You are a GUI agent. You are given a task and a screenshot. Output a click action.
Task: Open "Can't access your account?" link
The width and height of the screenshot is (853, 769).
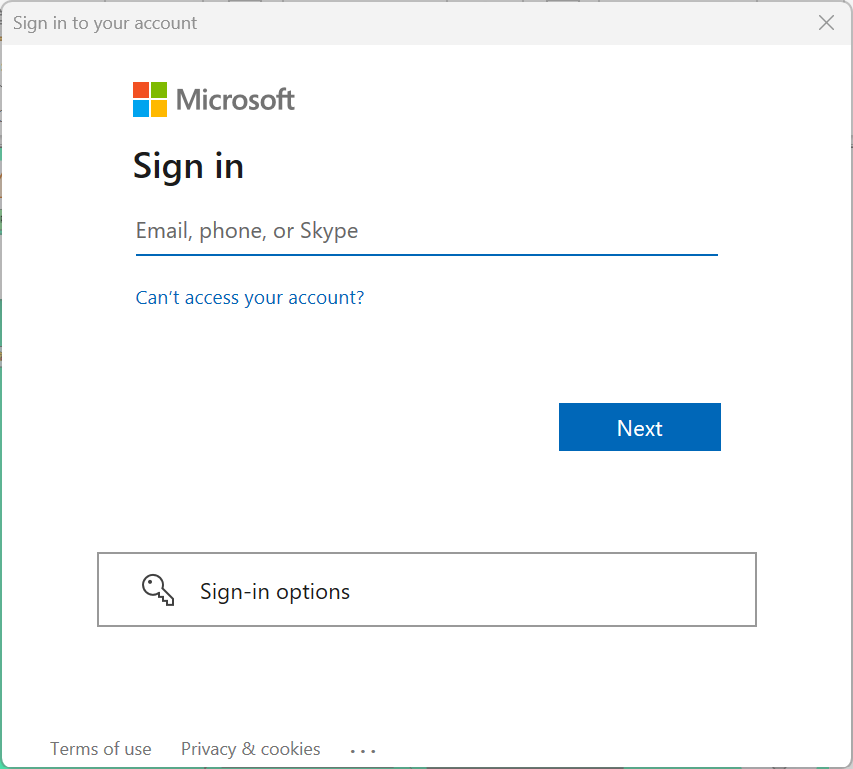[x=250, y=298]
